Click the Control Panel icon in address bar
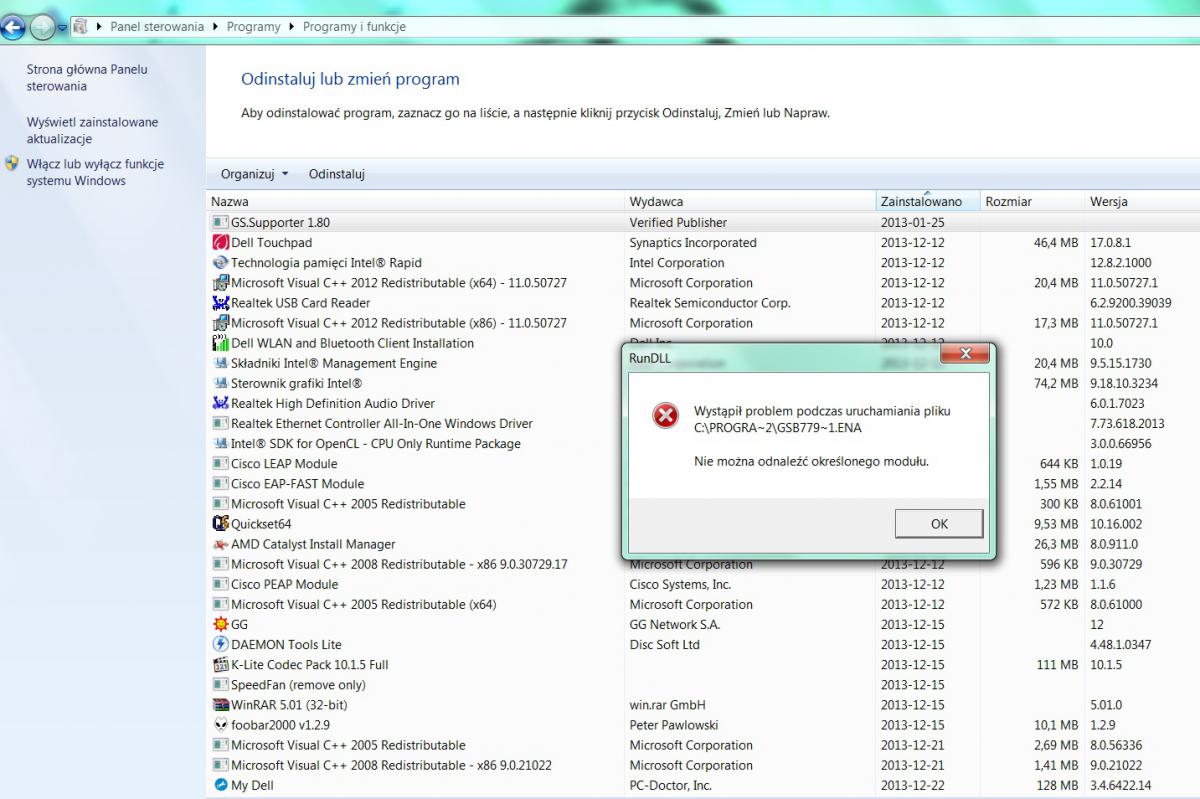The image size is (1200, 799). tap(81, 26)
